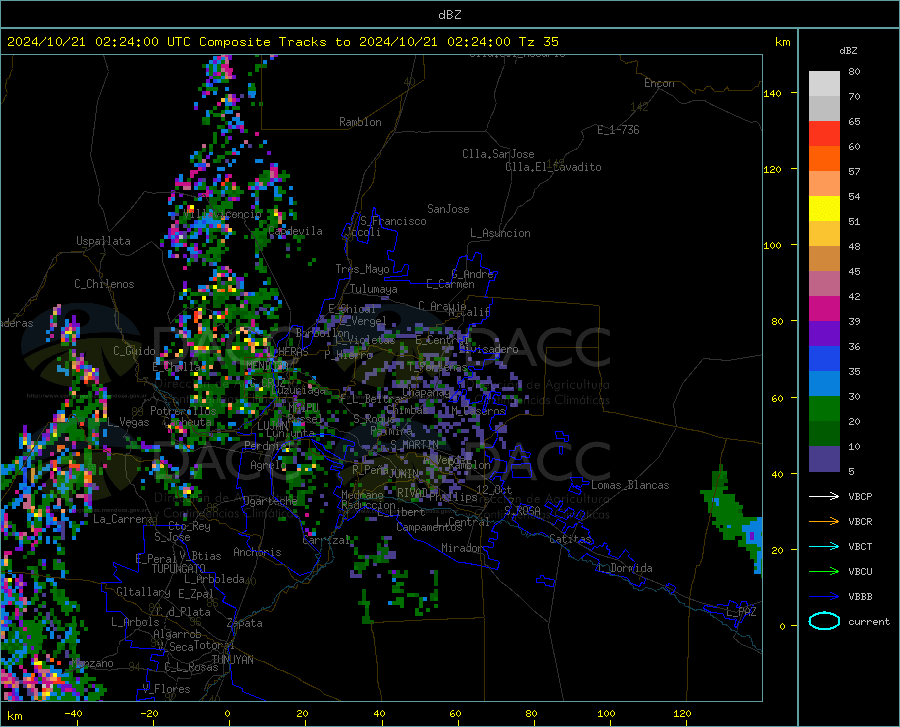Click the 'Potrerillos' map label
Screen dimensions: 900x727
(x=183, y=411)
